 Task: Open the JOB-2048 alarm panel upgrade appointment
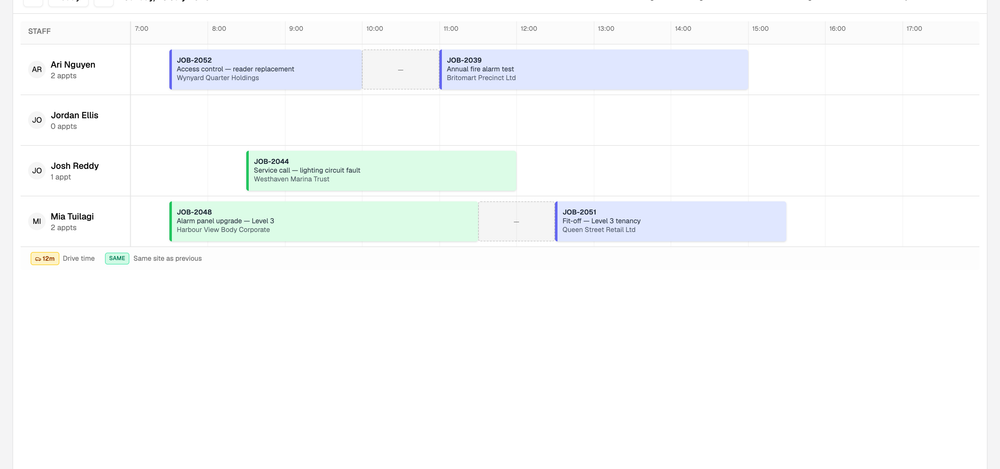pyautogui.click(x=324, y=221)
